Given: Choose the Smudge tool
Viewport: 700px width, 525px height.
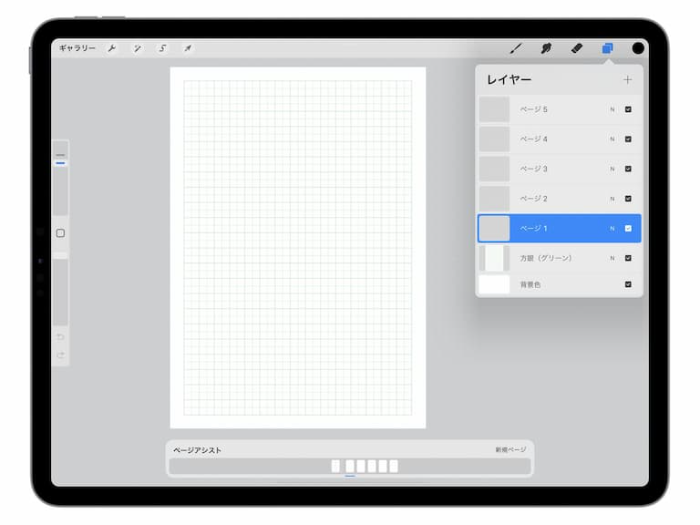Looking at the screenshot, I should tap(546, 48).
